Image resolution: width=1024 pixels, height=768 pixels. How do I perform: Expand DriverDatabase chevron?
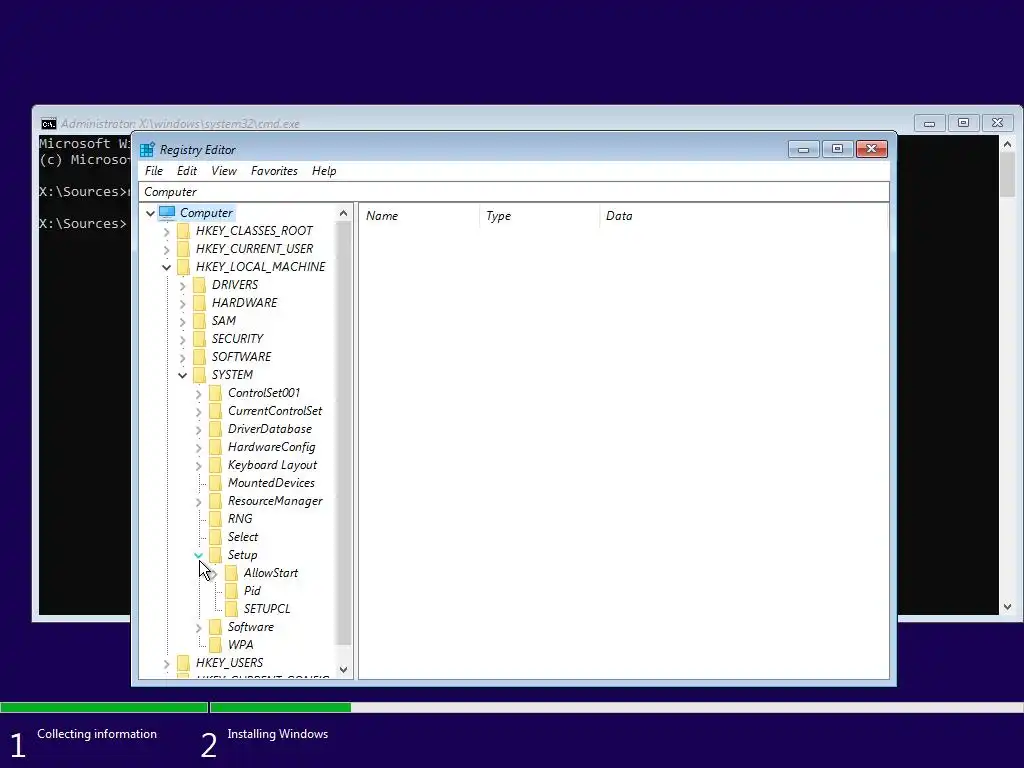click(199, 430)
